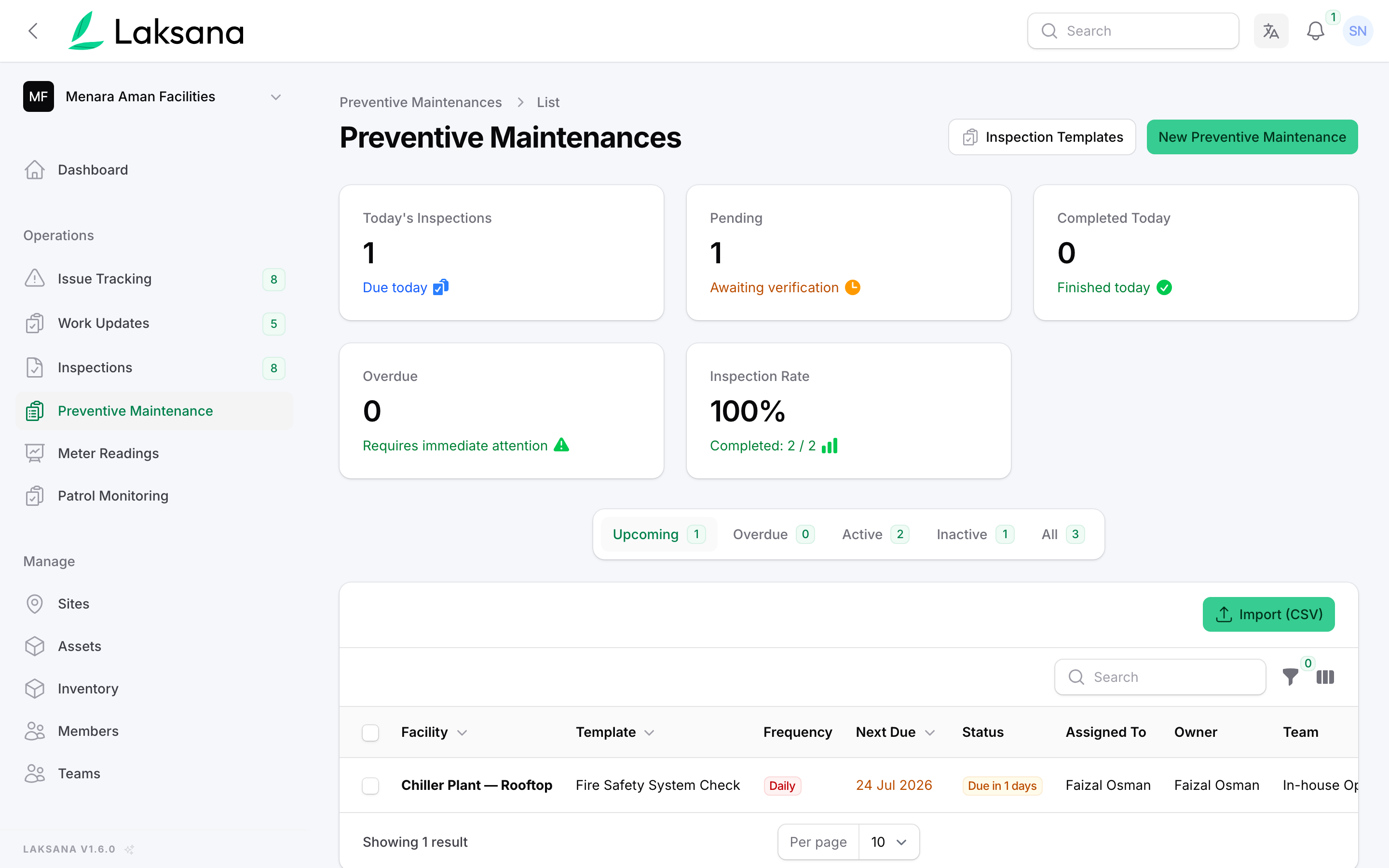
Task: Click the Inspections count badge 8
Action: pyautogui.click(x=274, y=368)
